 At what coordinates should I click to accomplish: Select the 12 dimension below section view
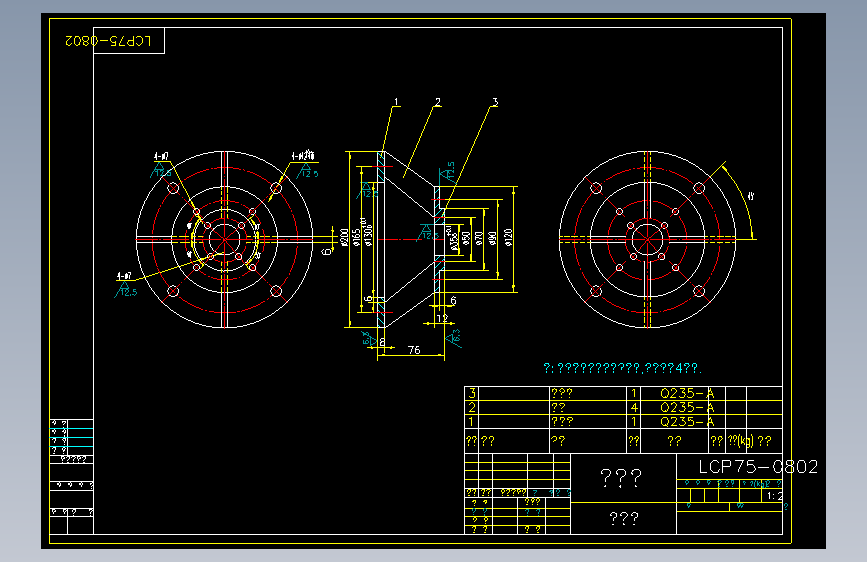click(x=442, y=318)
